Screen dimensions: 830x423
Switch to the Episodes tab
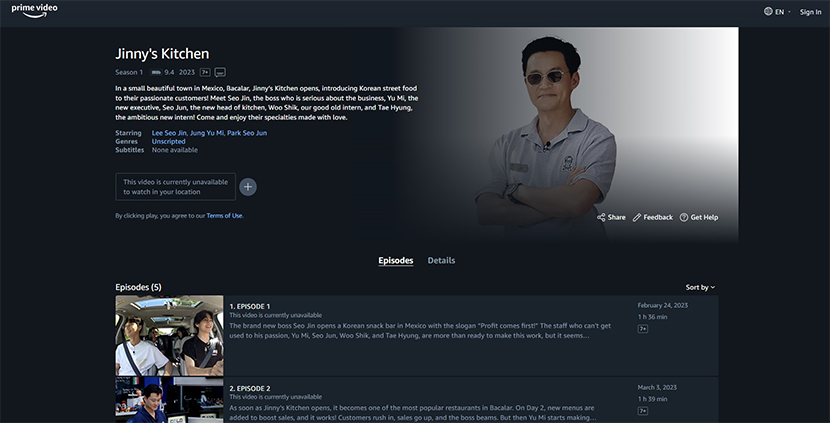tap(396, 261)
